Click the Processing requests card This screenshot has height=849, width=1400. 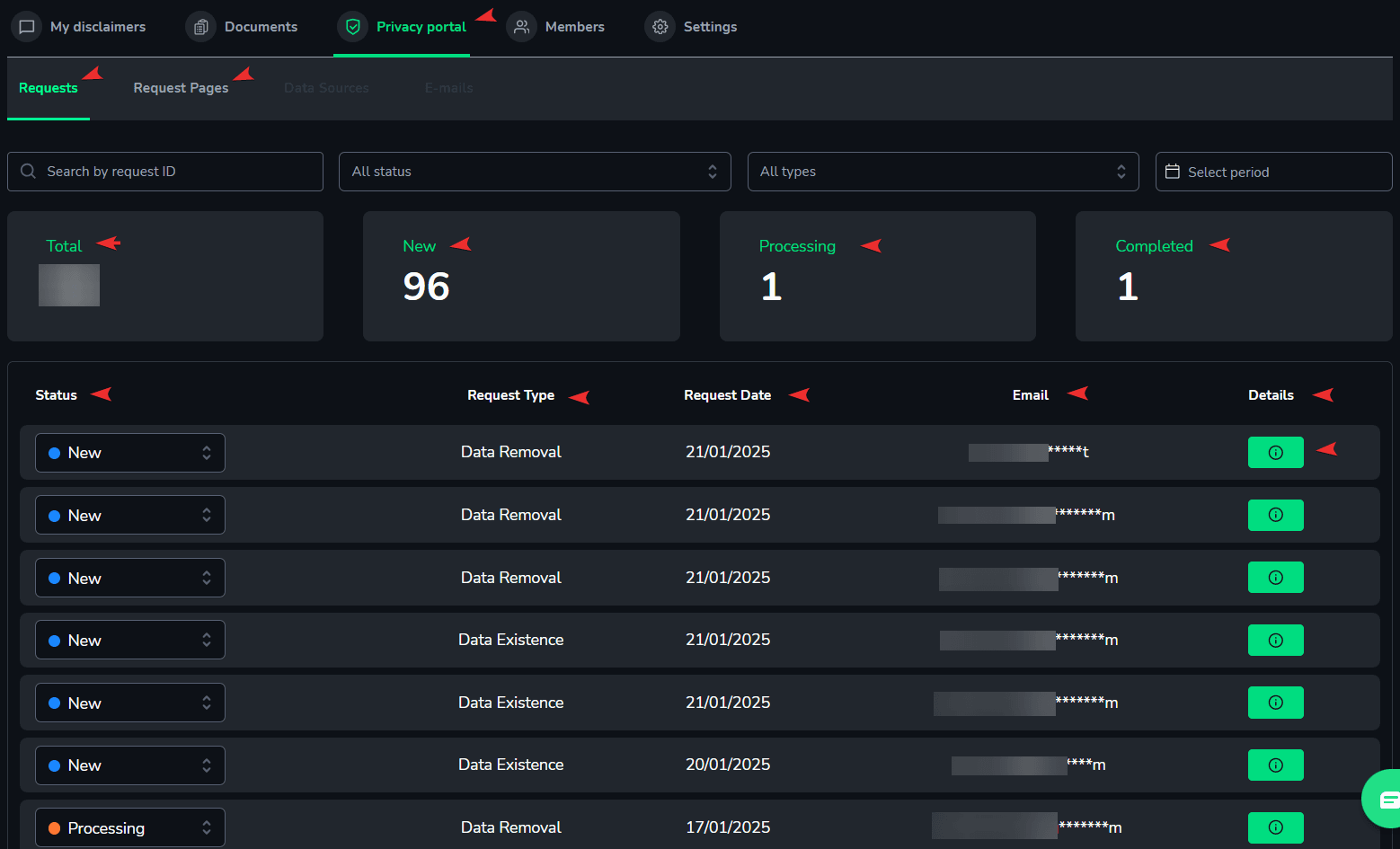(878, 276)
